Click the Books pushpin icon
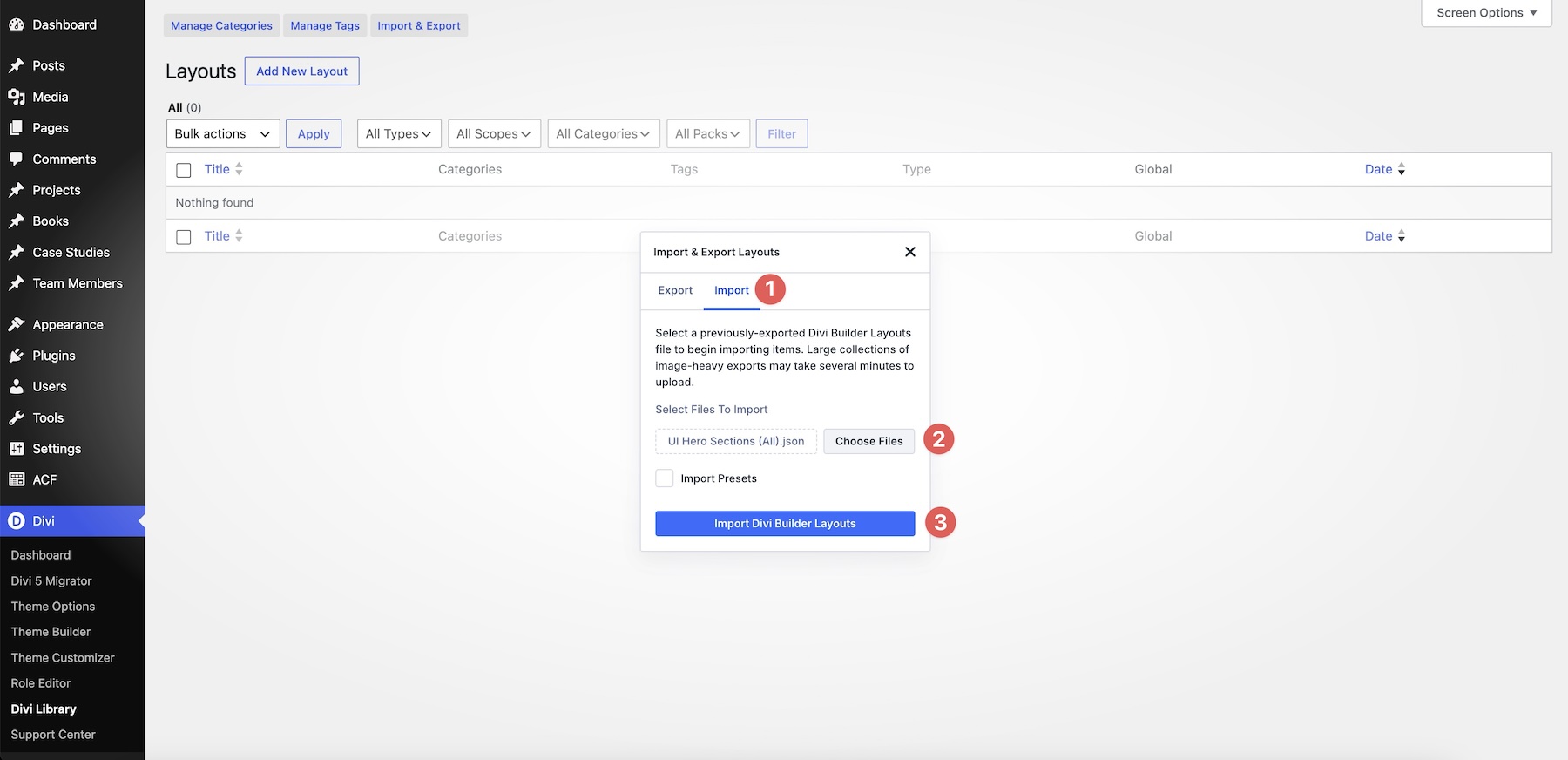Screen dimensions: 1568x760 [17, 221]
